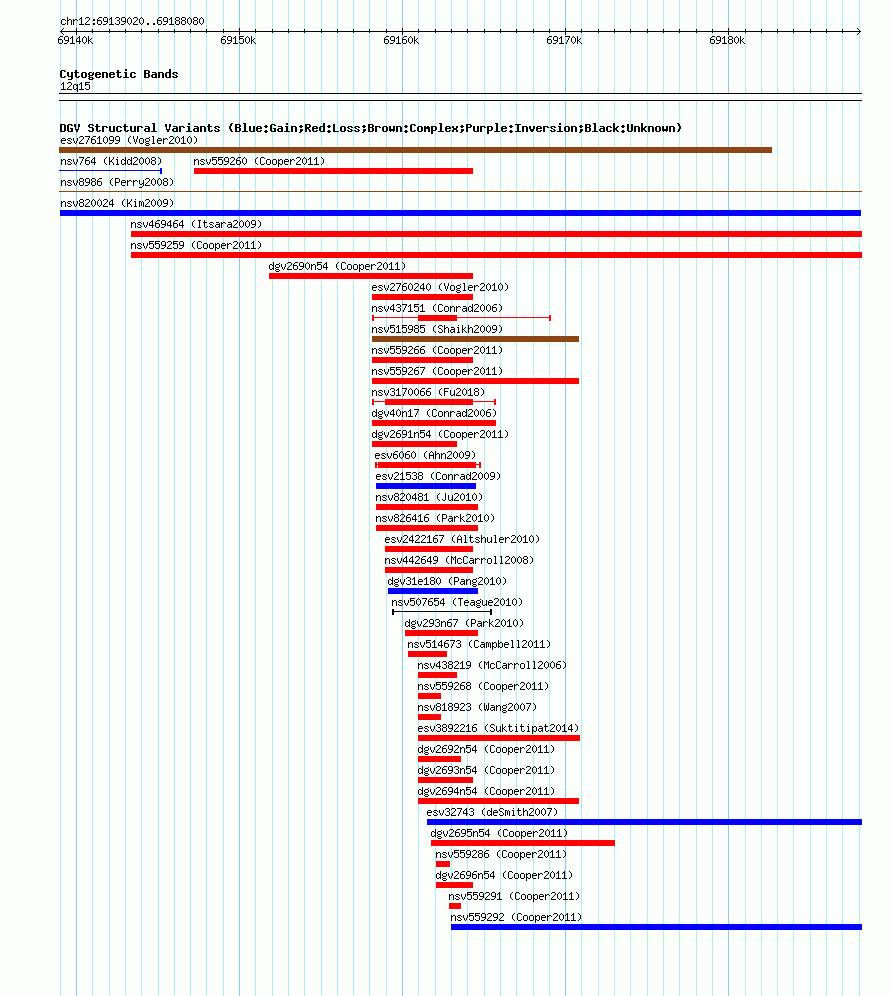The height and width of the screenshot is (996, 890).
Task: Click the right arrow of the ruler
Action: coord(858,30)
